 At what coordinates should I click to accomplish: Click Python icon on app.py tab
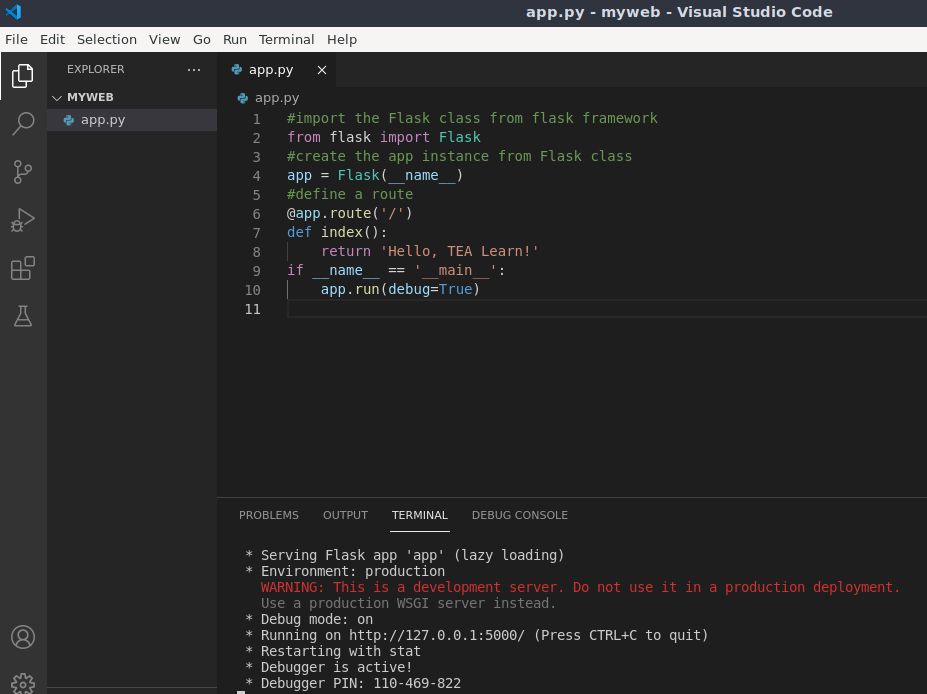point(237,70)
